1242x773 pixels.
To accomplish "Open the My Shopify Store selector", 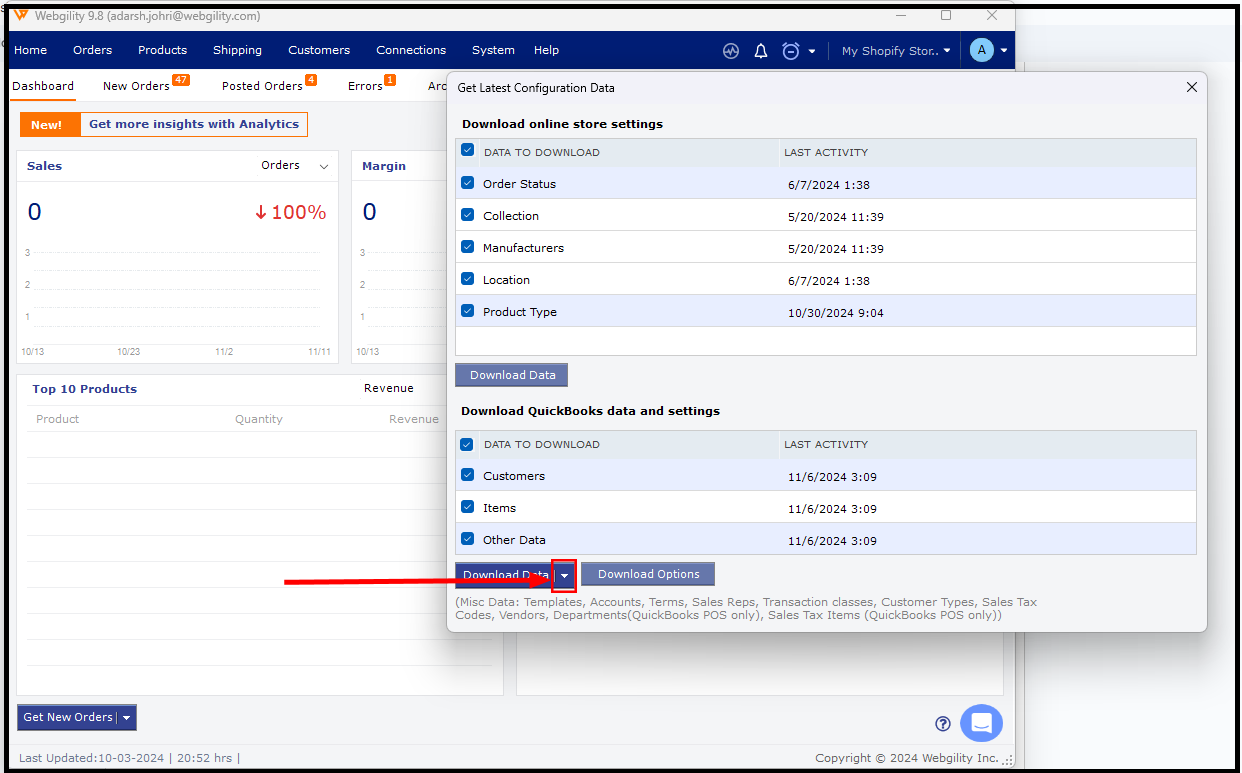I will point(896,51).
